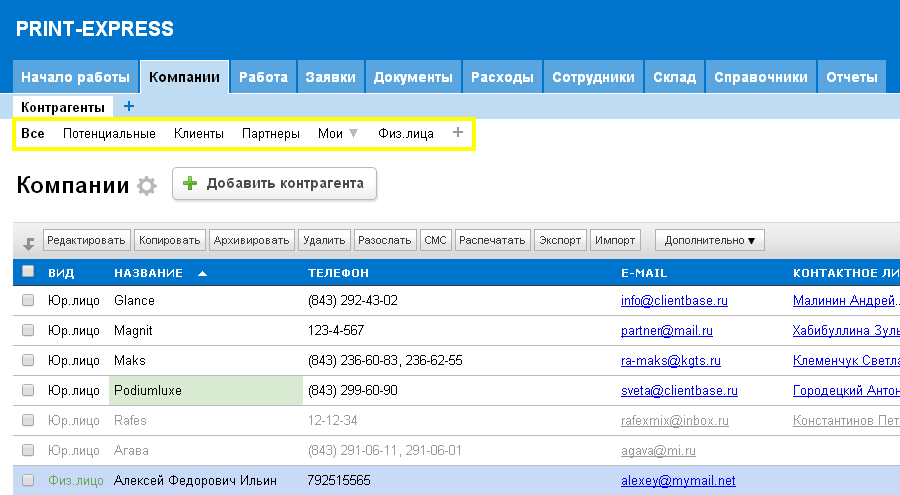Image resolution: width=900 pixels, height=495 pixels.
Task: Open settings gear next to Компании heading
Action: (147, 186)
